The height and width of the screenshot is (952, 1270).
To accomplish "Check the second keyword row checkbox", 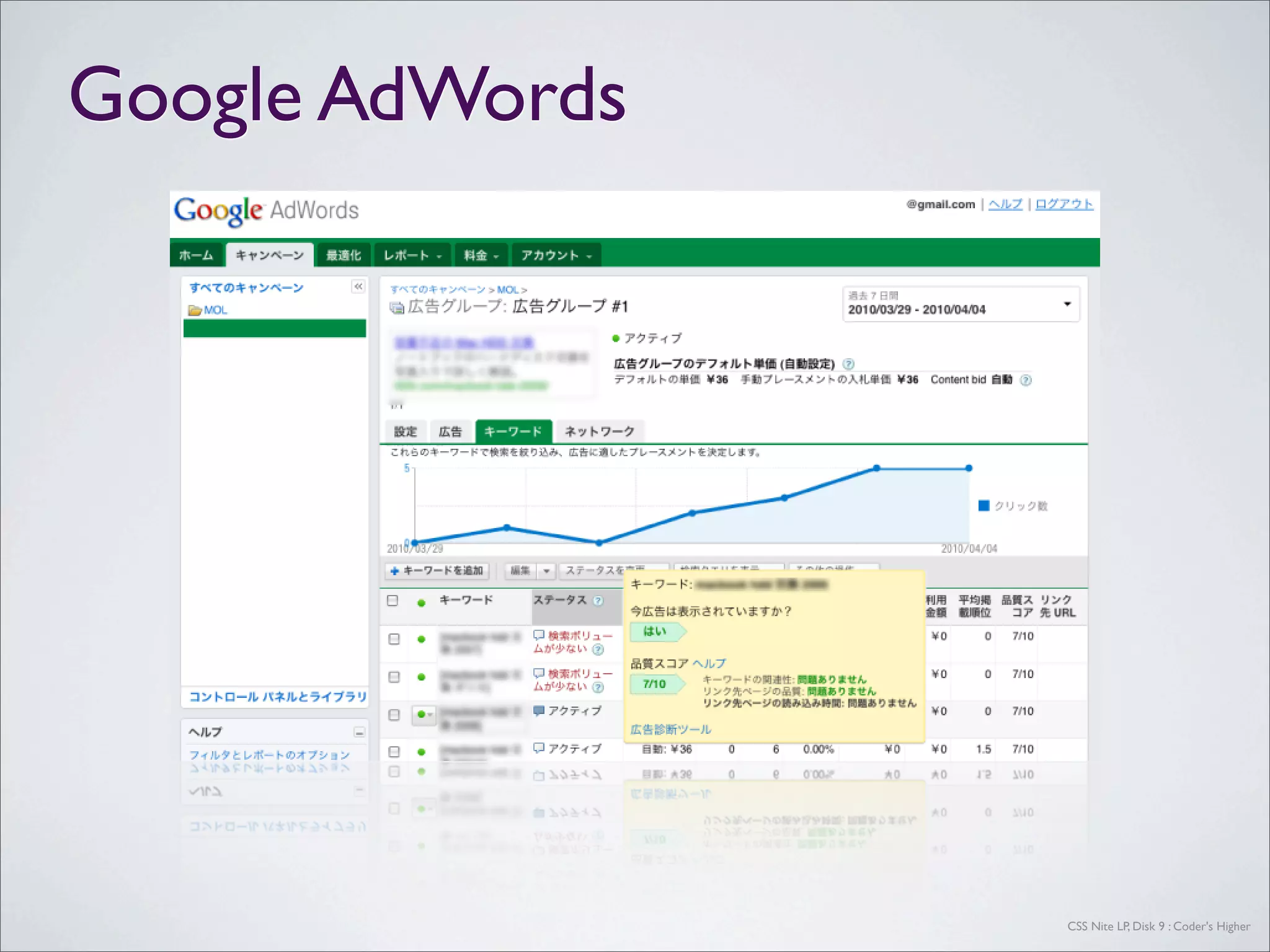I will pyautogui.click(x=394, y=677).
